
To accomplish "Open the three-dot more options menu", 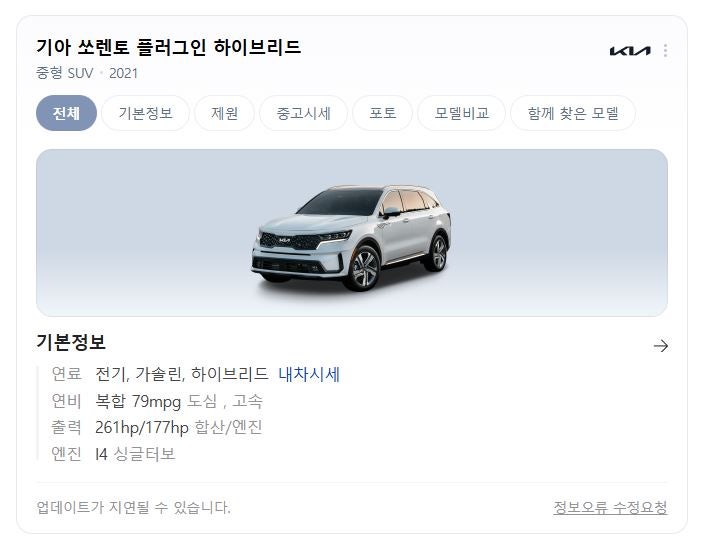I will pyautogui.click(x=665, y=50).
